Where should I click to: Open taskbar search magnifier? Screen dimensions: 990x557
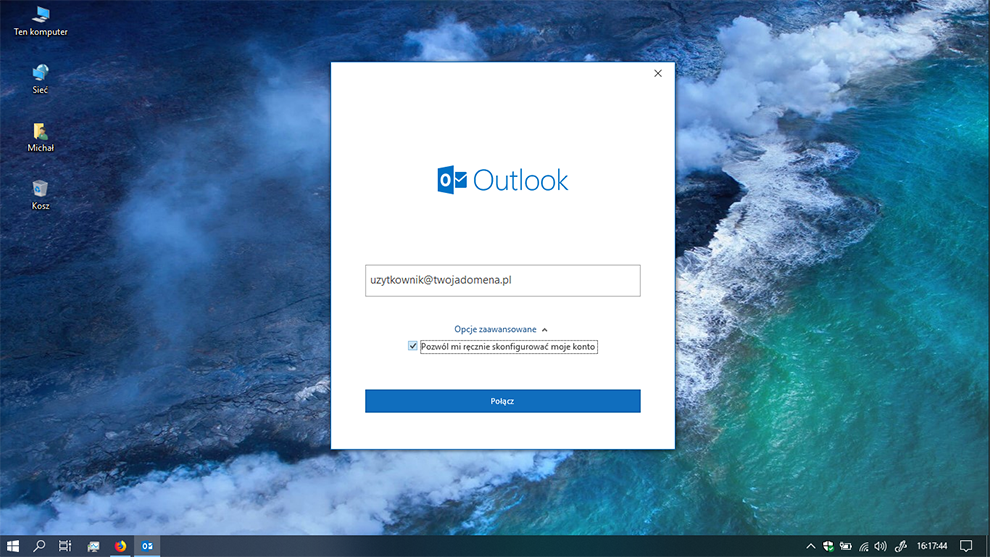[40, 546]
